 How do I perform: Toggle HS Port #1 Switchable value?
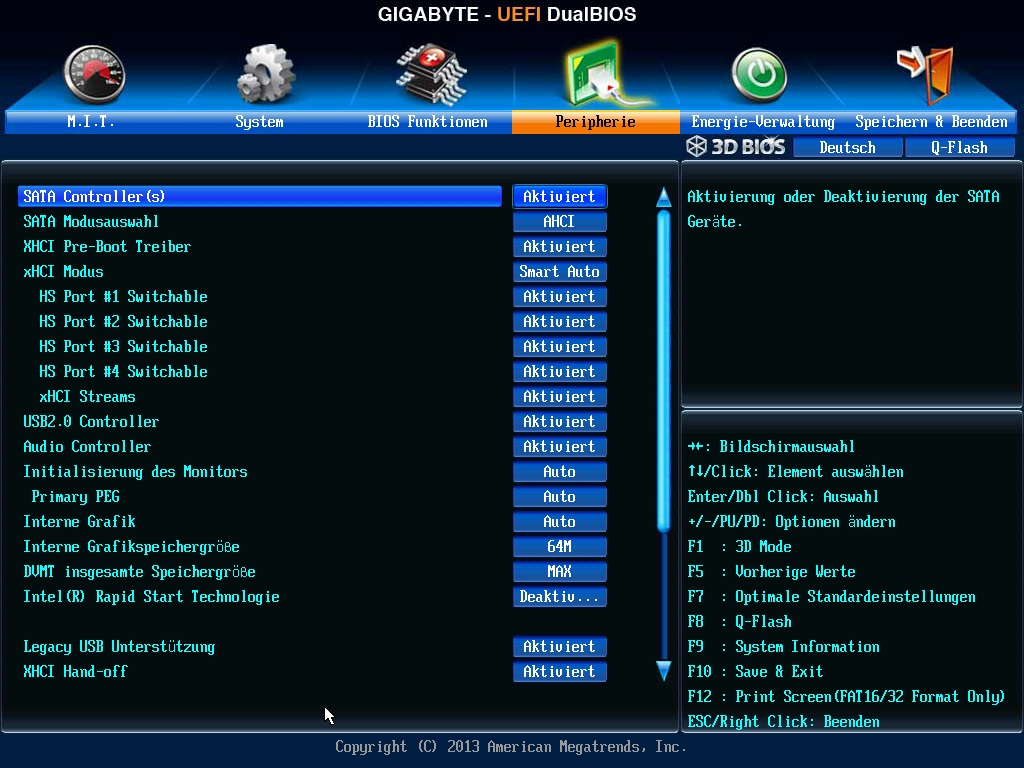pyautogui.click(x=560, y=296)
